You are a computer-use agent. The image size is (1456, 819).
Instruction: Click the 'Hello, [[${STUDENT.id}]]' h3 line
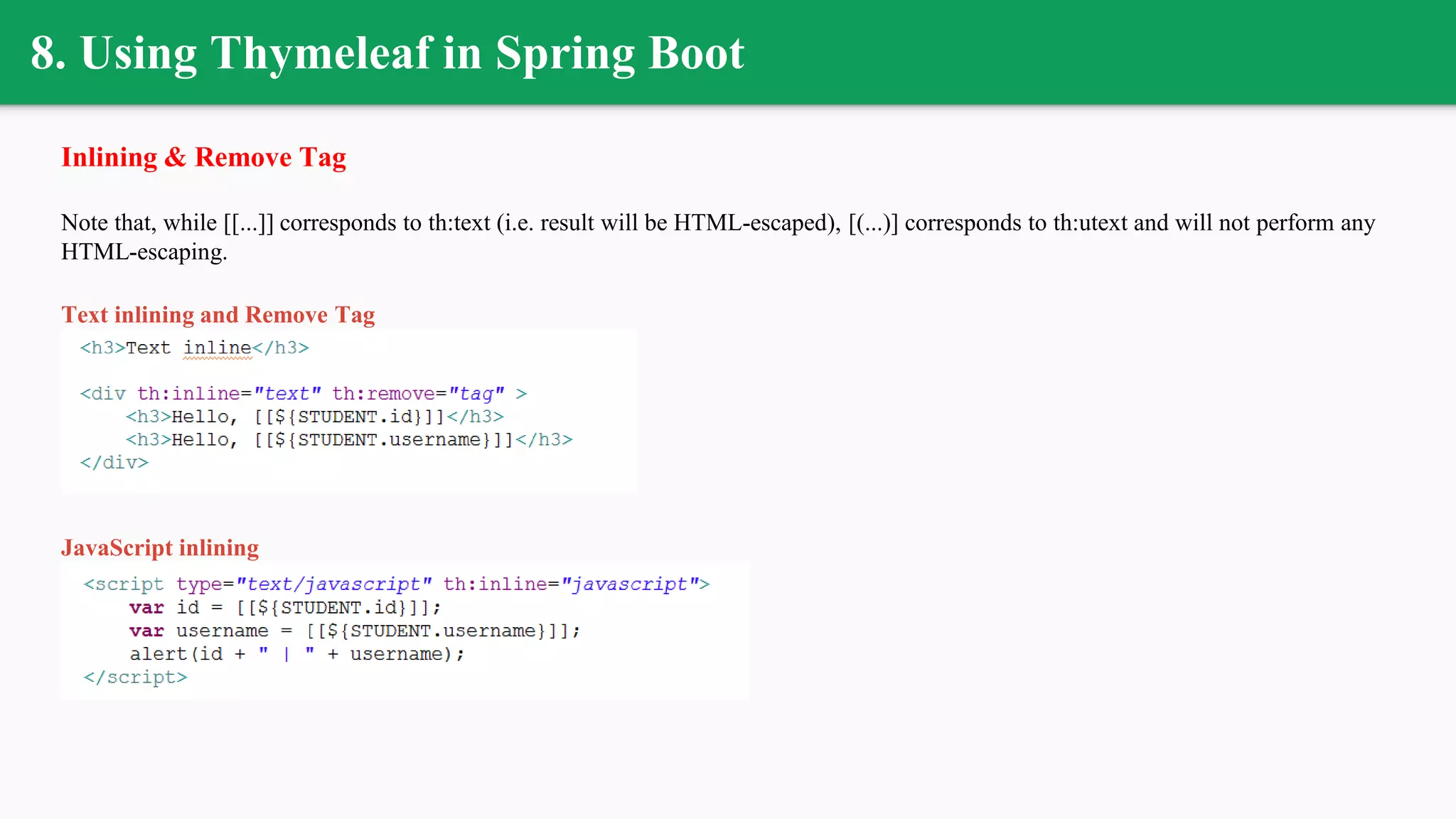[x=314, y=417]
